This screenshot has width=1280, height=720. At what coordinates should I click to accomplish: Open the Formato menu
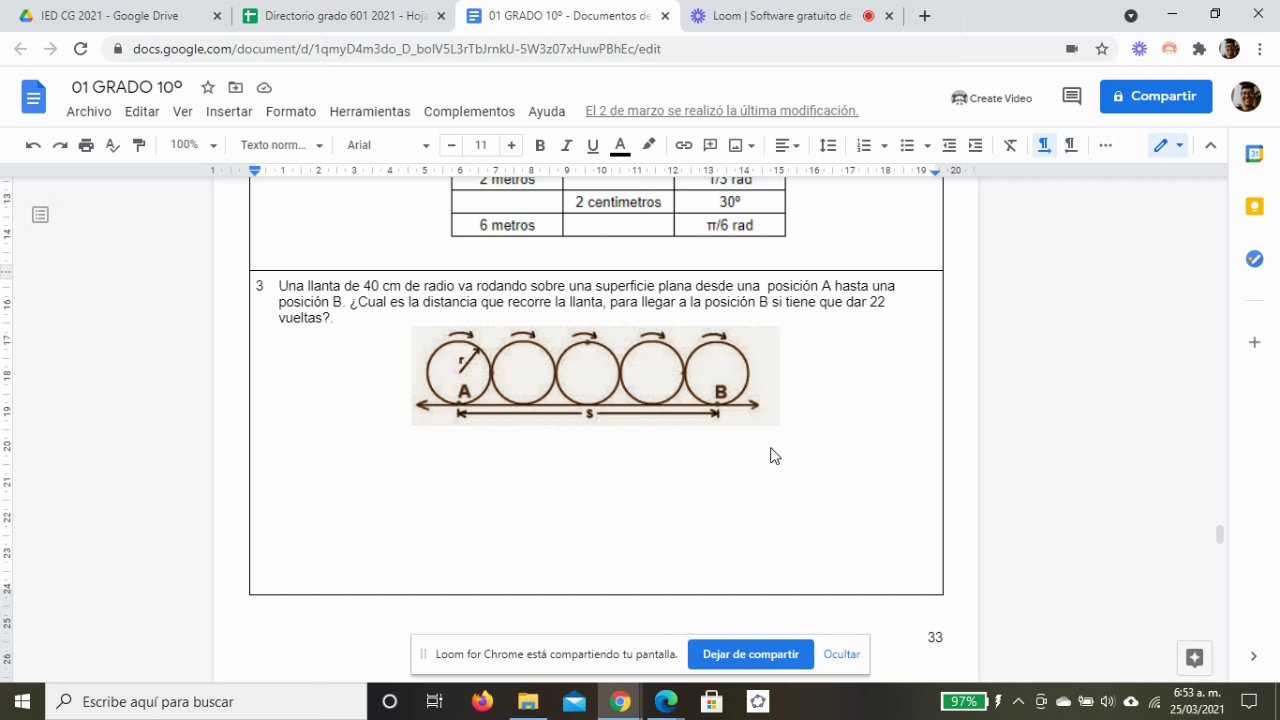click(x=291, y=111)
